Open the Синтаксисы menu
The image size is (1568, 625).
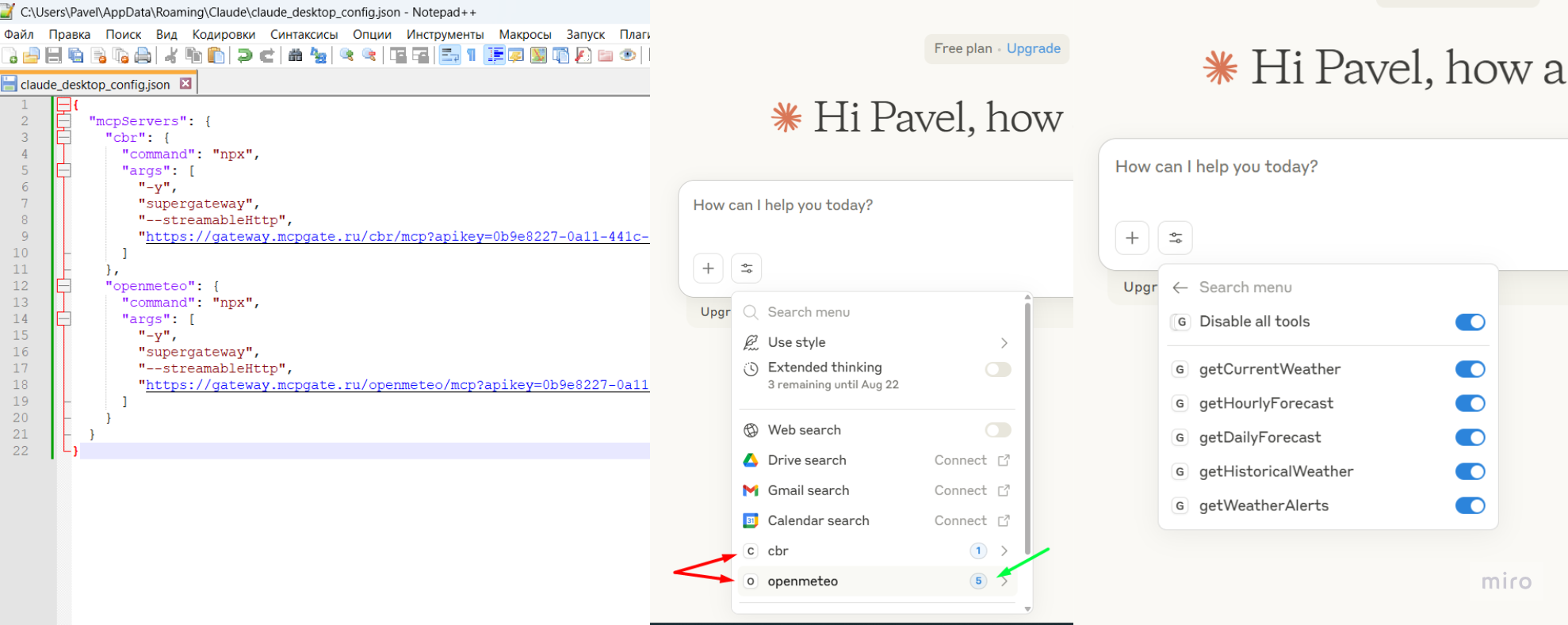[x=304, y=35]
